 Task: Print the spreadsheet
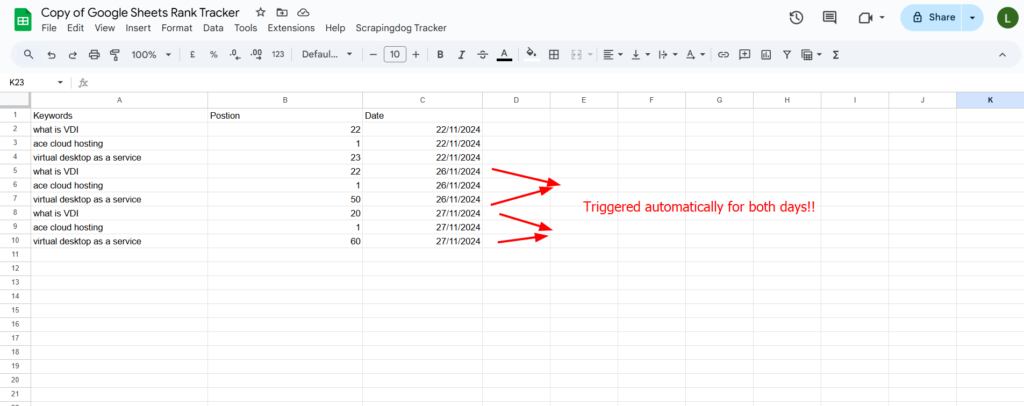click(x=94, y=55)
